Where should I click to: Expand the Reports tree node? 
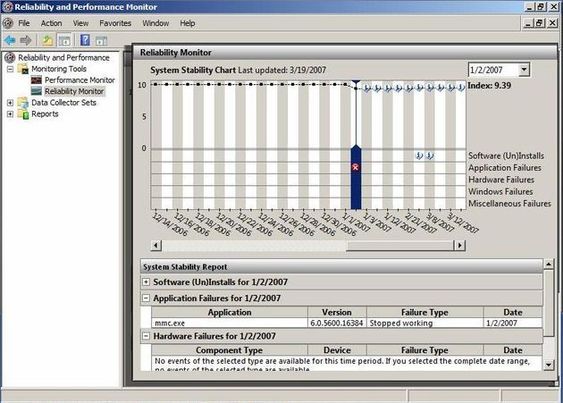coord(10,114)
